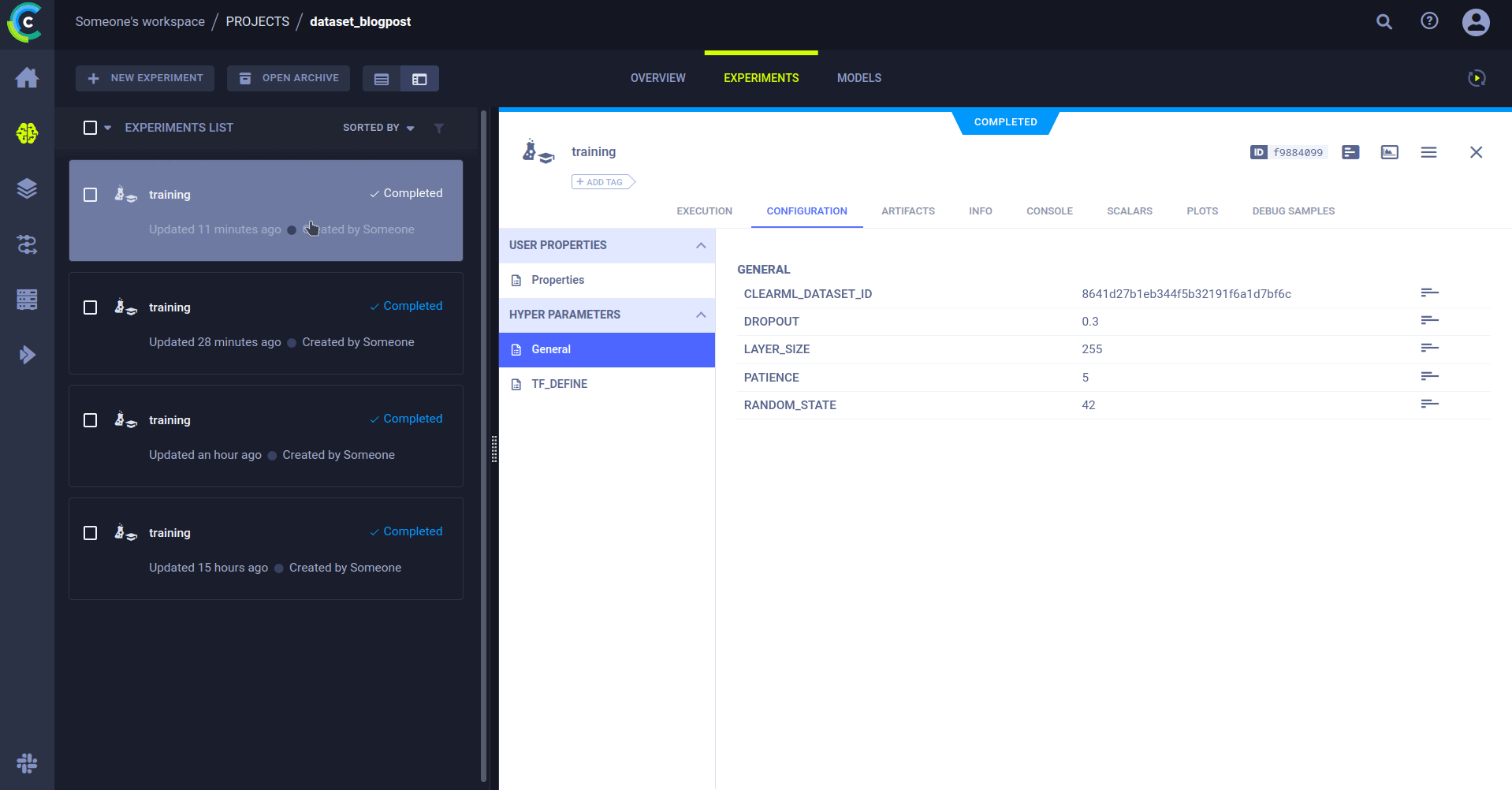Open the experiment hamburger menu

tap(1428, 152)
